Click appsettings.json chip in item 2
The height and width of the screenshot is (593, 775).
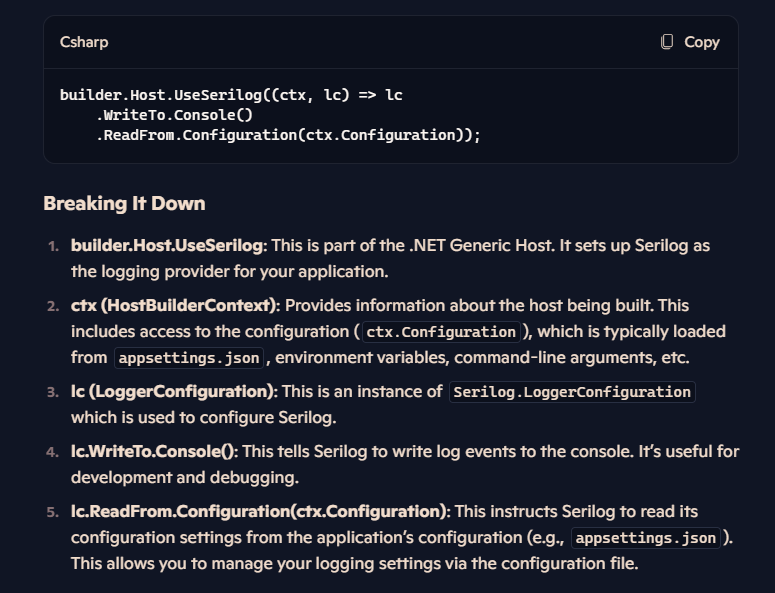pos(189,358)
